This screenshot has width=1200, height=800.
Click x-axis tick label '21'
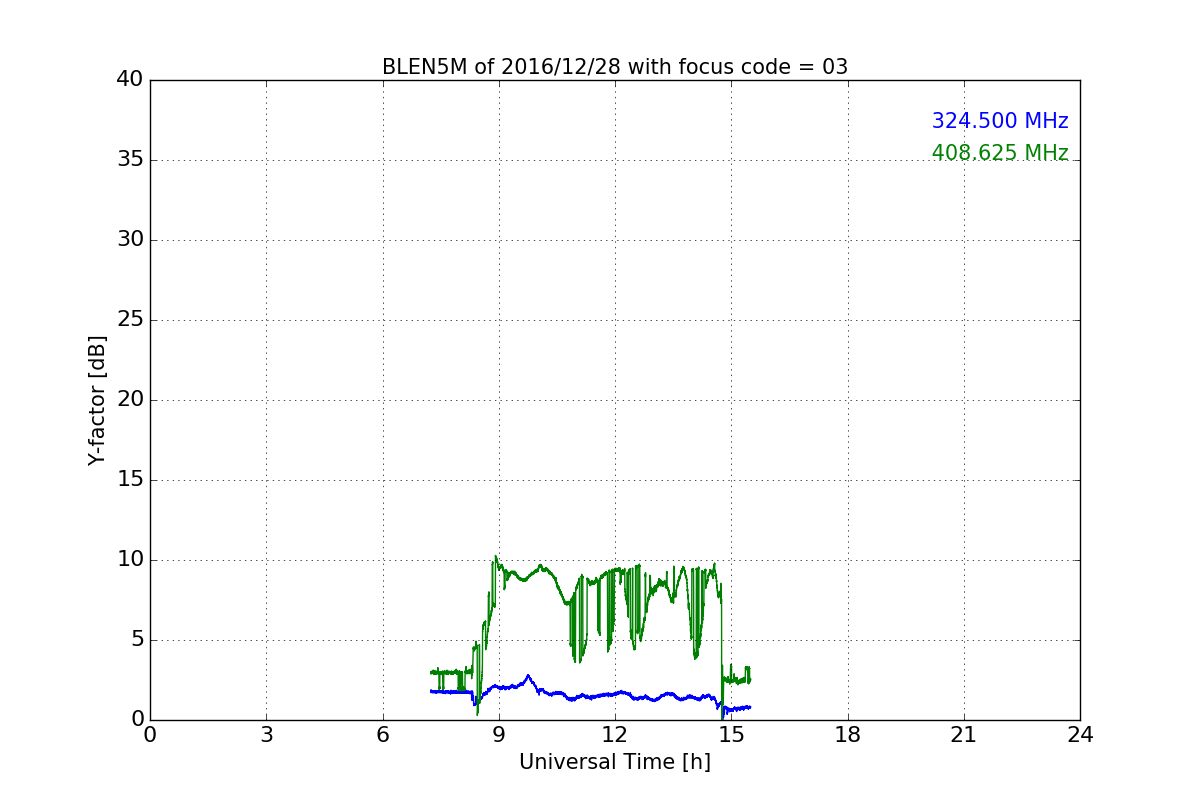[x=964, y=734]
